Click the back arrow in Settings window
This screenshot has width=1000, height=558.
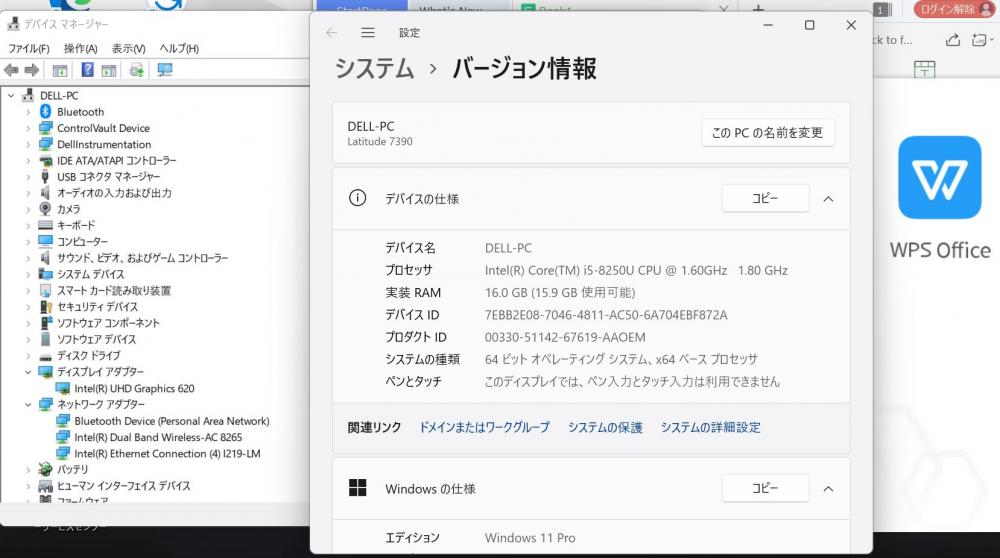click(331, 33)
